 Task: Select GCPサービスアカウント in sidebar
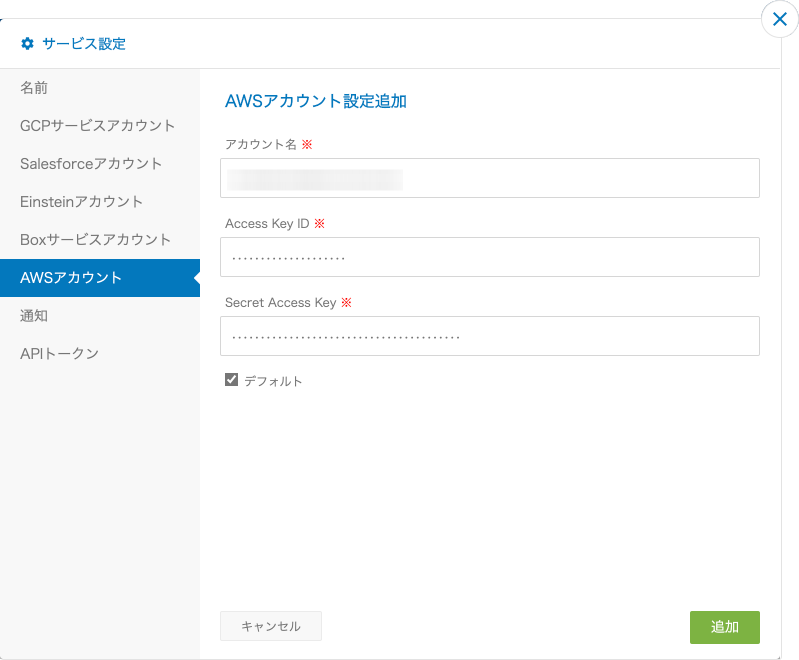(x=100, y=126)
